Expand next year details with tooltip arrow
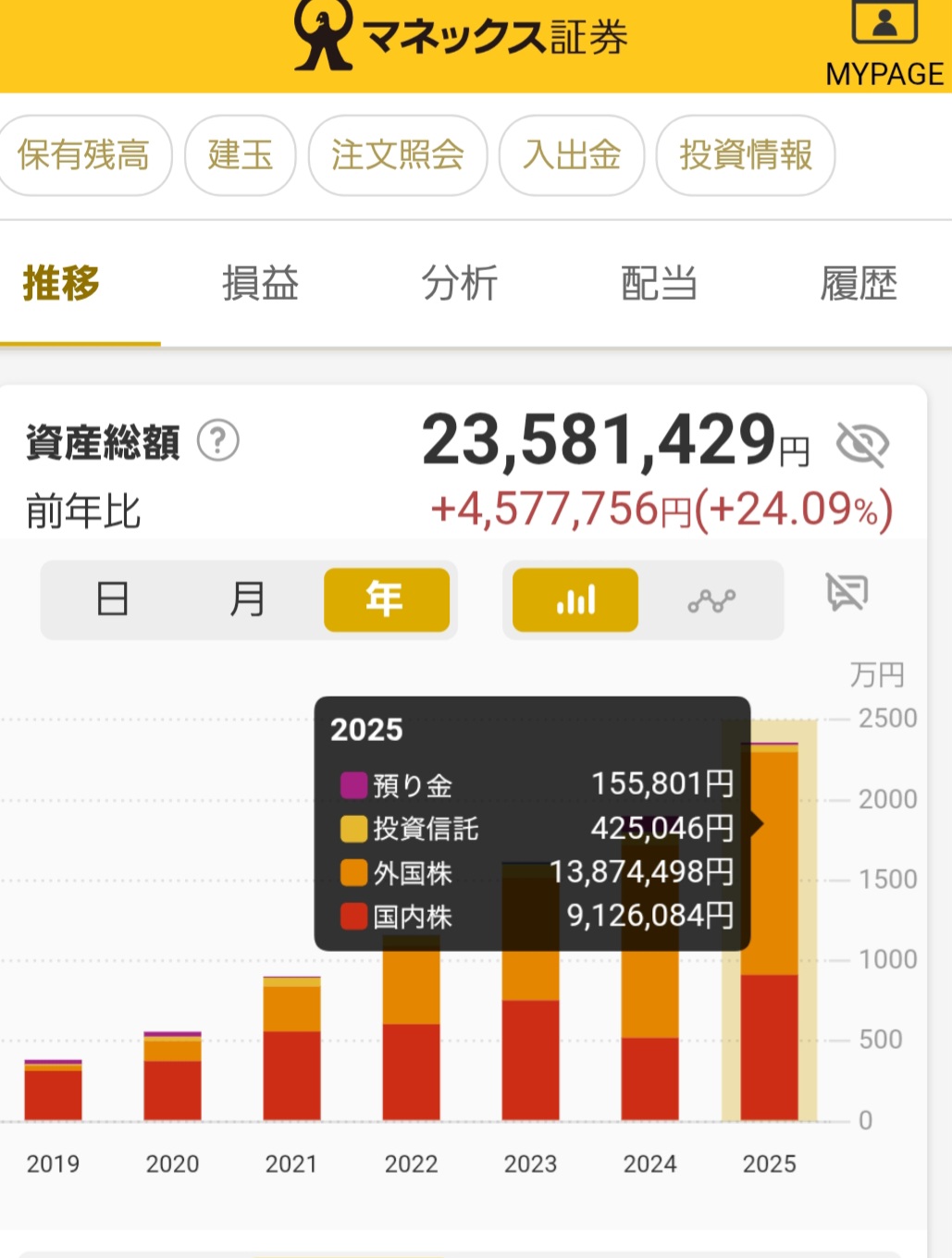Image resolution: width=952 pixels, height=1258 pixels. point(759,823)
